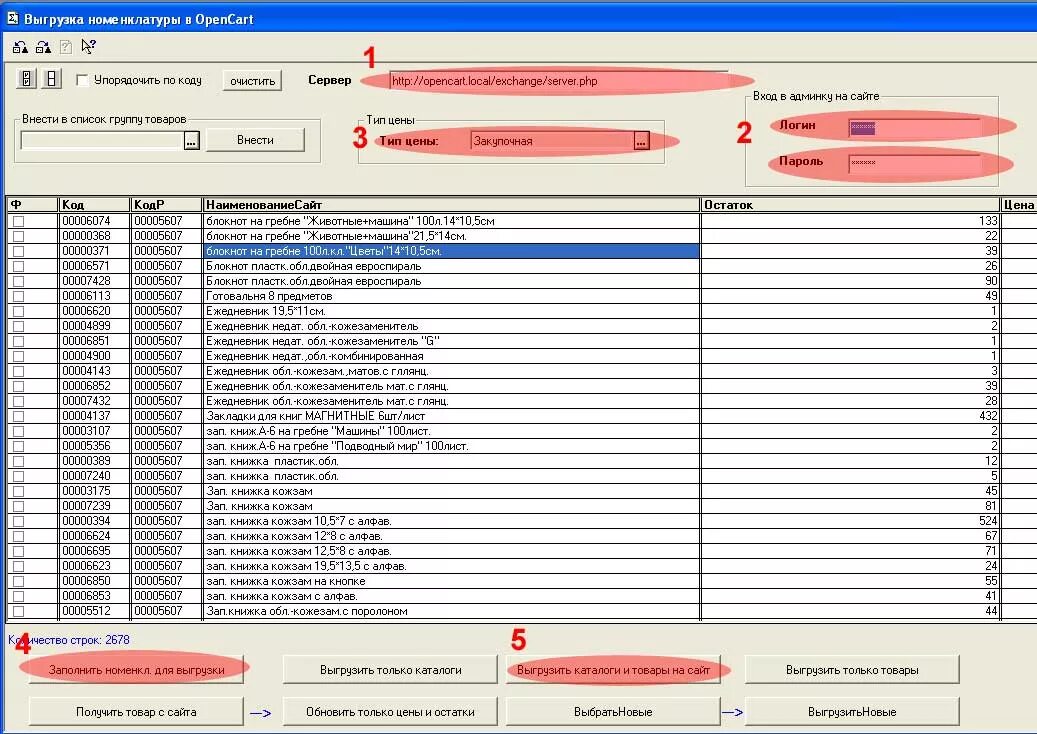Click 'Выгрузить только каталоги' button
This screenshot has width=1037, height=734.
point(390,670)
